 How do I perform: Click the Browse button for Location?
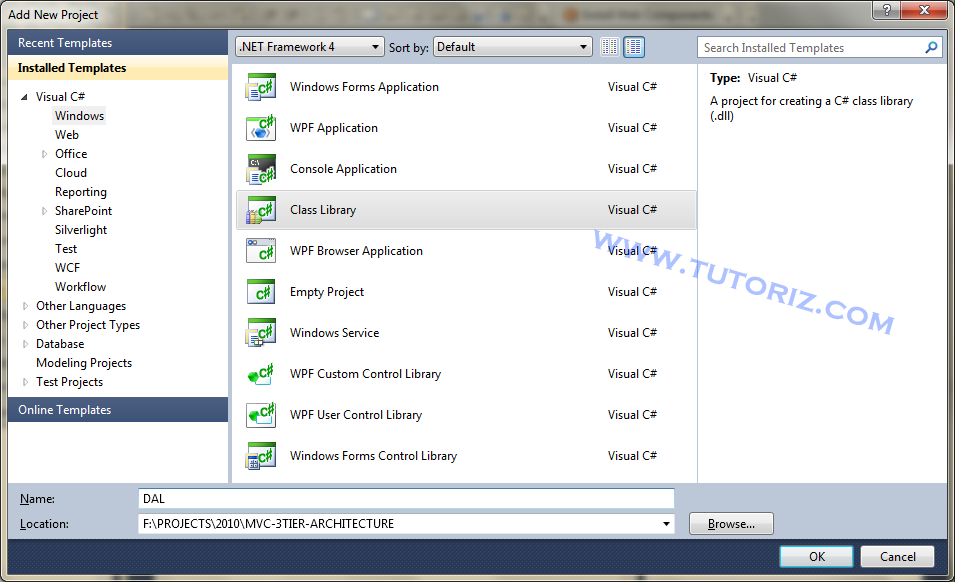click(730, 523)
